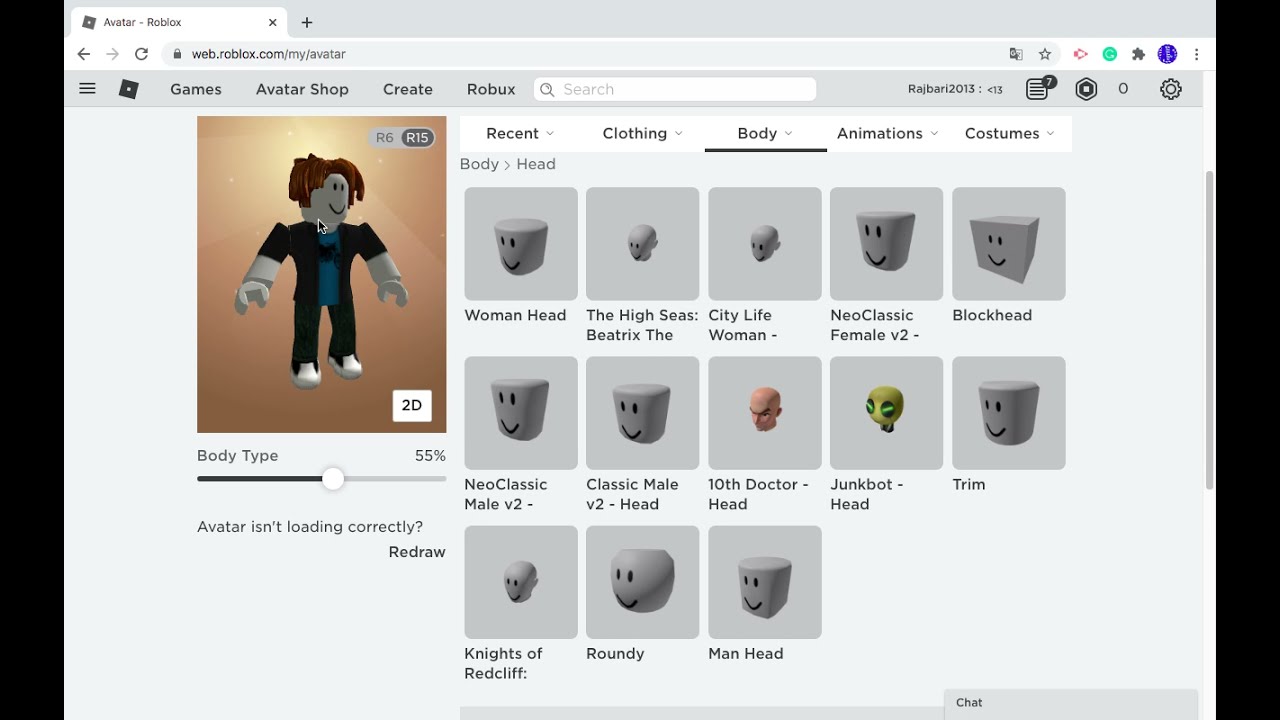Switch avatar rig to R6

(x=385, y=138)
